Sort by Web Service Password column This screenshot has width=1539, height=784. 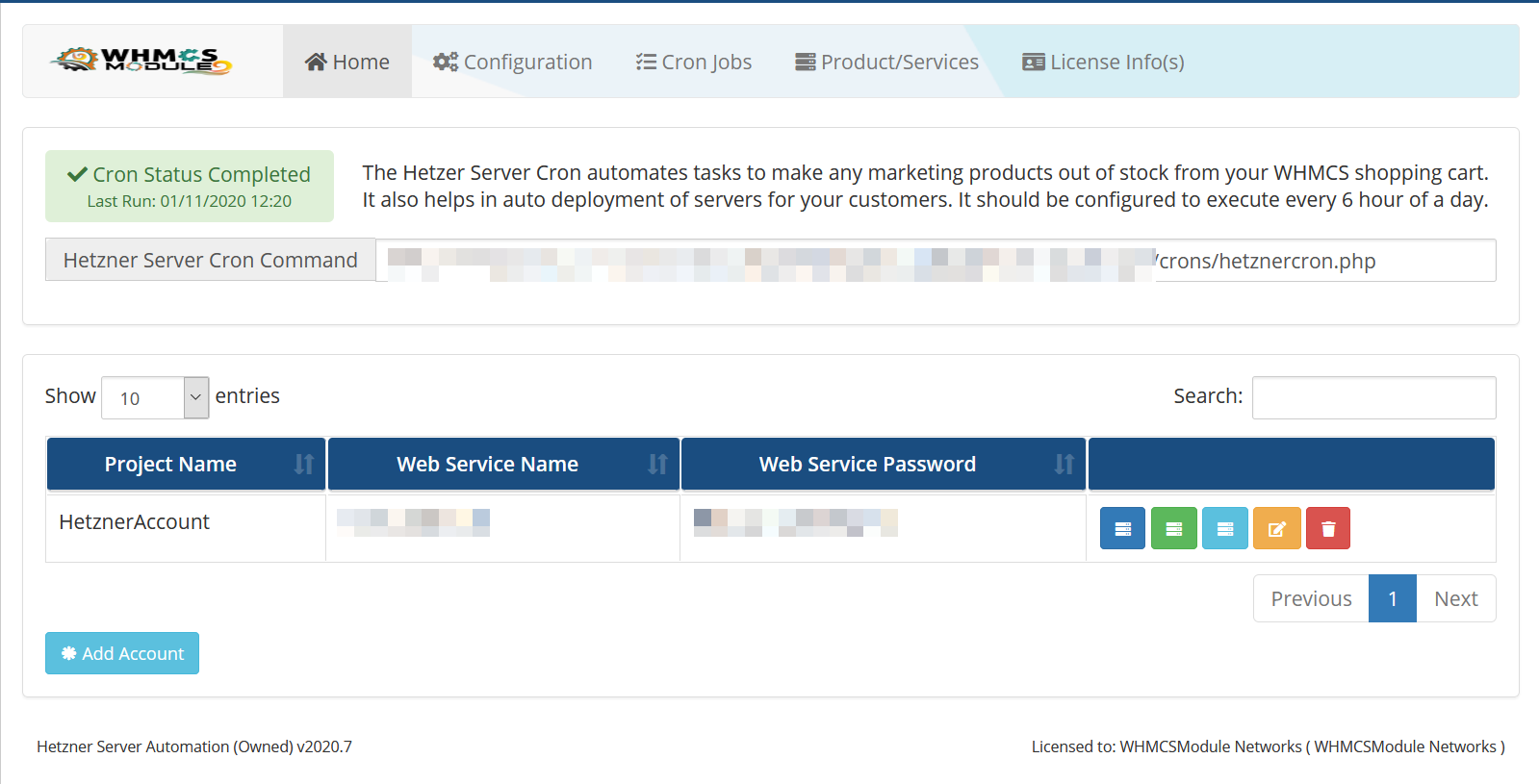click(x=884, y=464)
